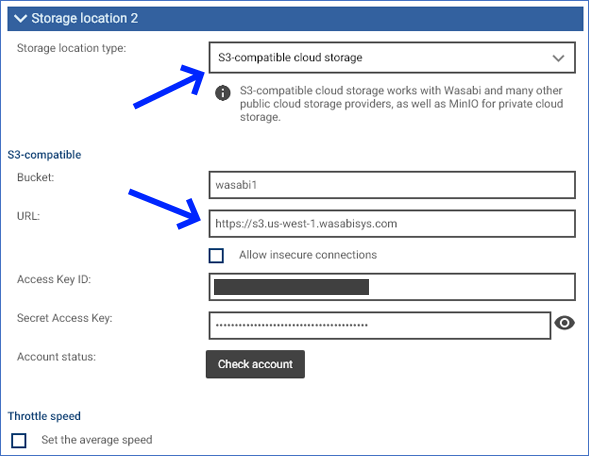Click the Check account button
Image resolution: width=589 pixels, height=456 pixels.
click(255, 364)
